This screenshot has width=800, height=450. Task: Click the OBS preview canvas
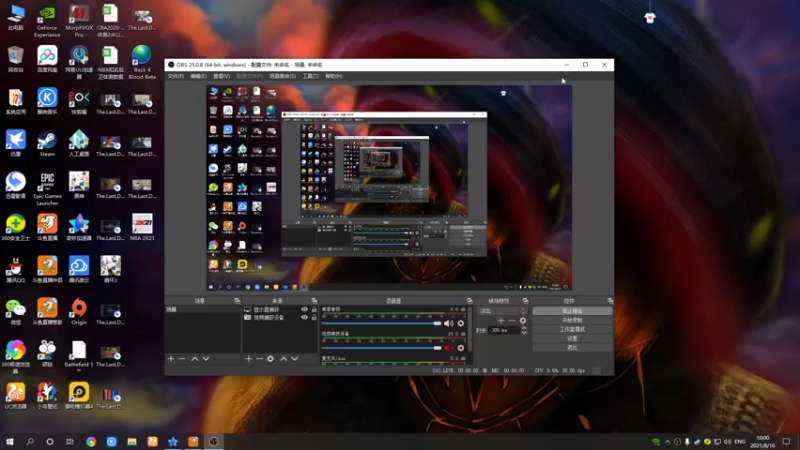point(389,188)
